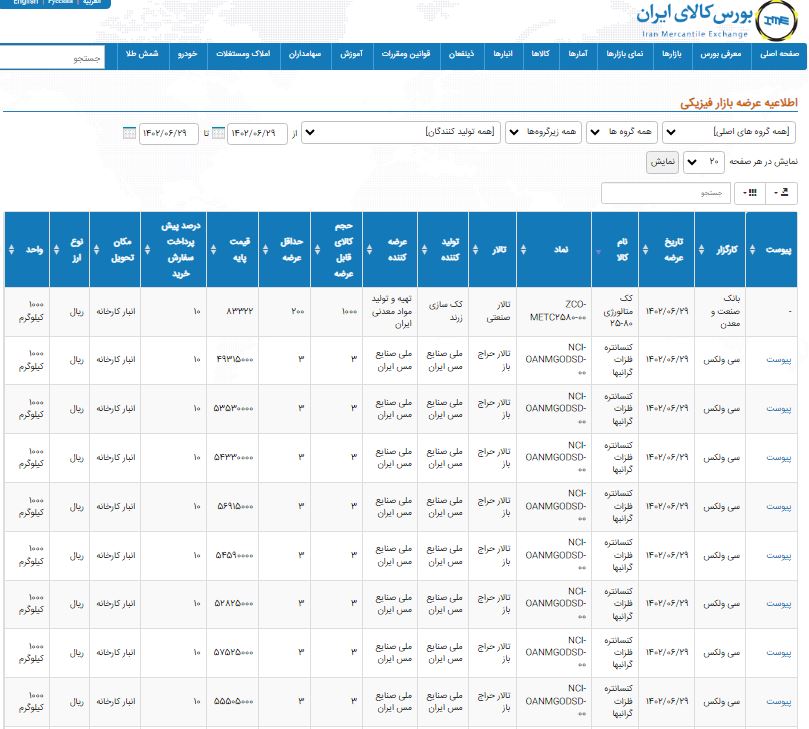Open the column visibility grid icon menu
Screen dimensions: 809x729
click(750, 193)
